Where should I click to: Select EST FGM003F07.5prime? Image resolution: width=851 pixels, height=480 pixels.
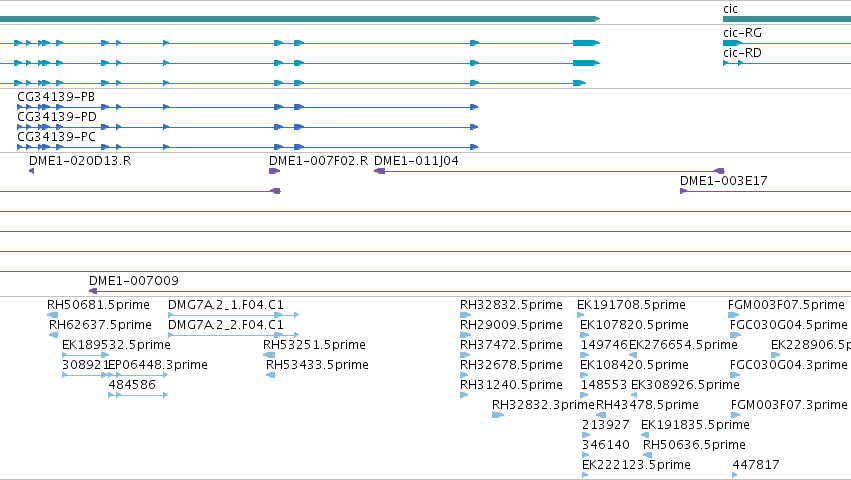pyautogui.click(x=786, y=305)
